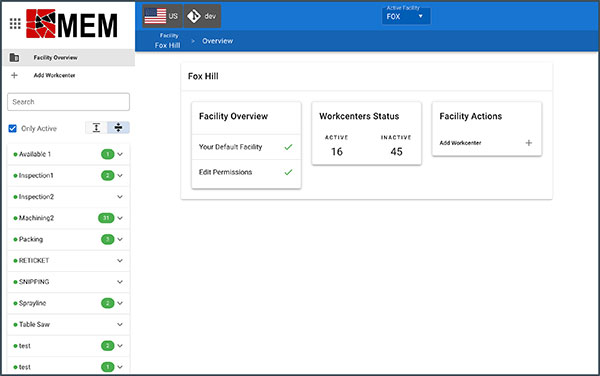
Task: Click the dev git branch icon
Action: click(194, 16)
